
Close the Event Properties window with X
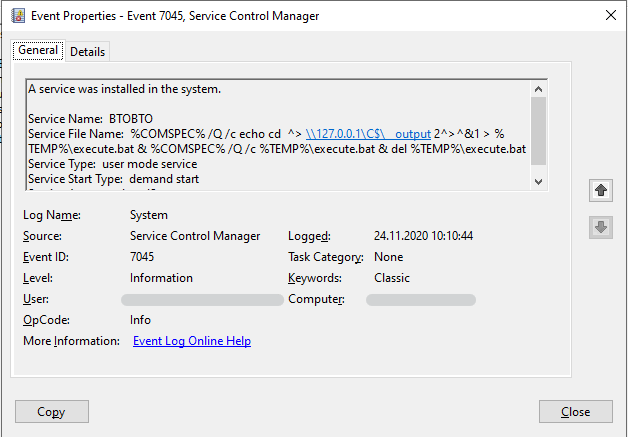tap(610, 15)
